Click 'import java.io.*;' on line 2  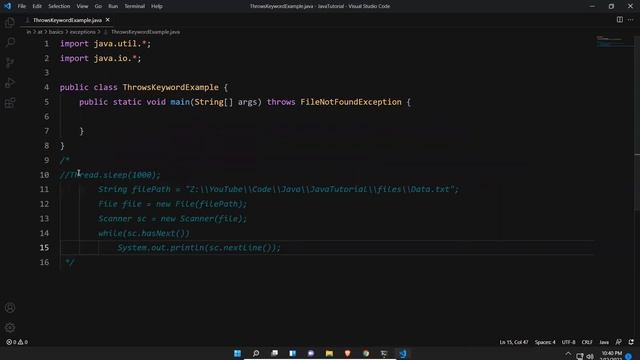click(x=100, y=58)
